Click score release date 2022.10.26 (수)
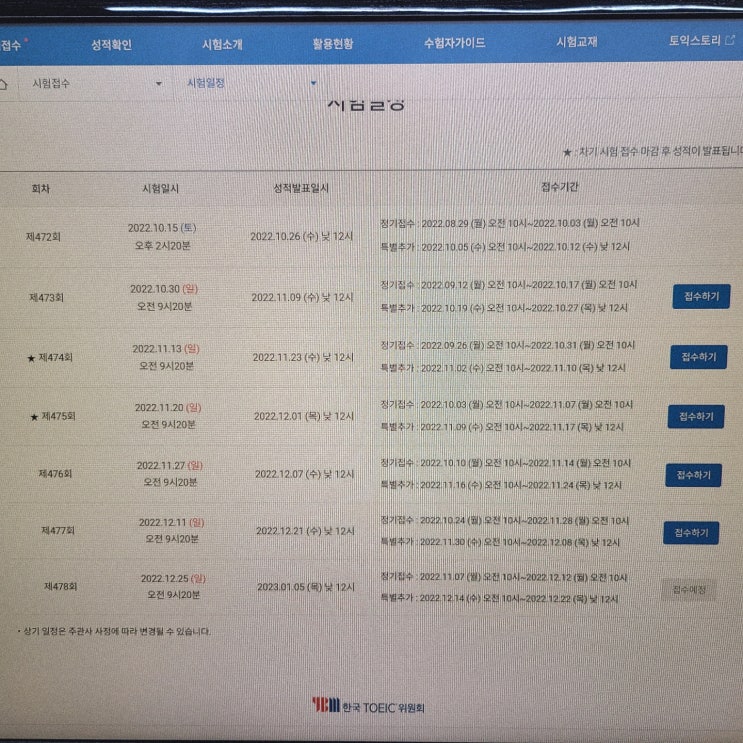743x743 pixels. click(302, 236)
